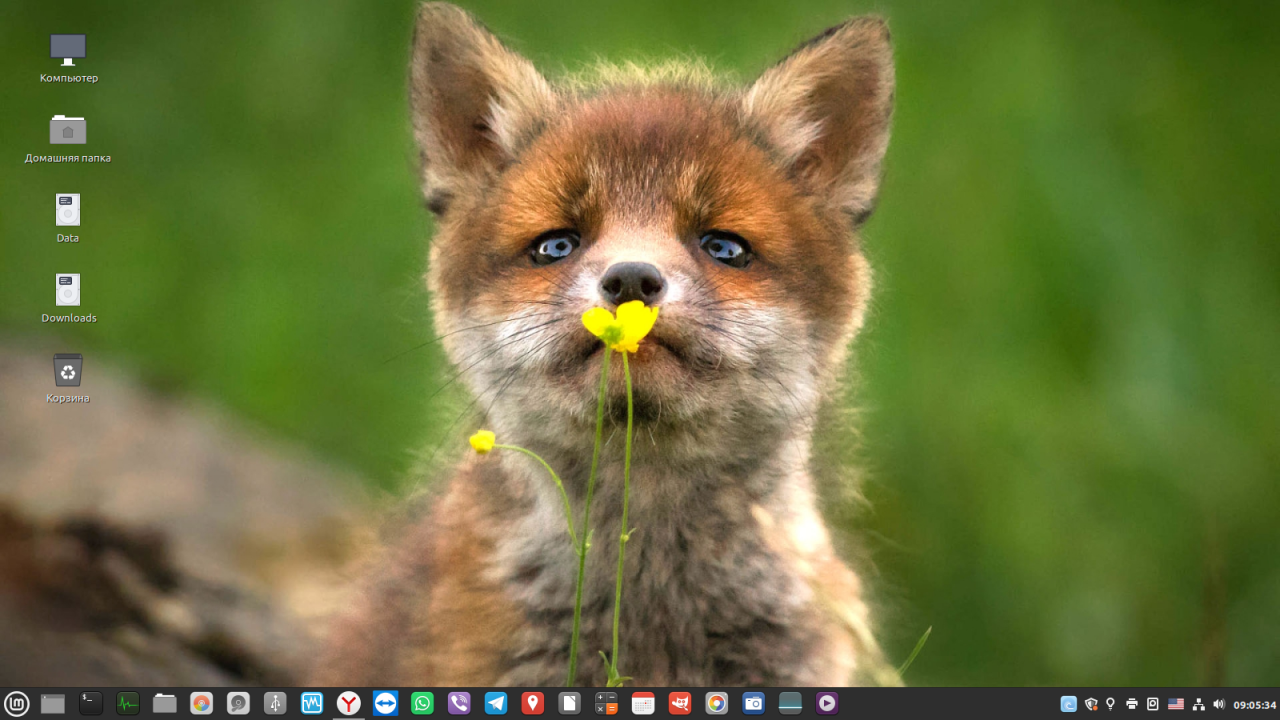Launch the terminal from the panel
Screen dimensions: 1280x720
(x=91, y=704)
